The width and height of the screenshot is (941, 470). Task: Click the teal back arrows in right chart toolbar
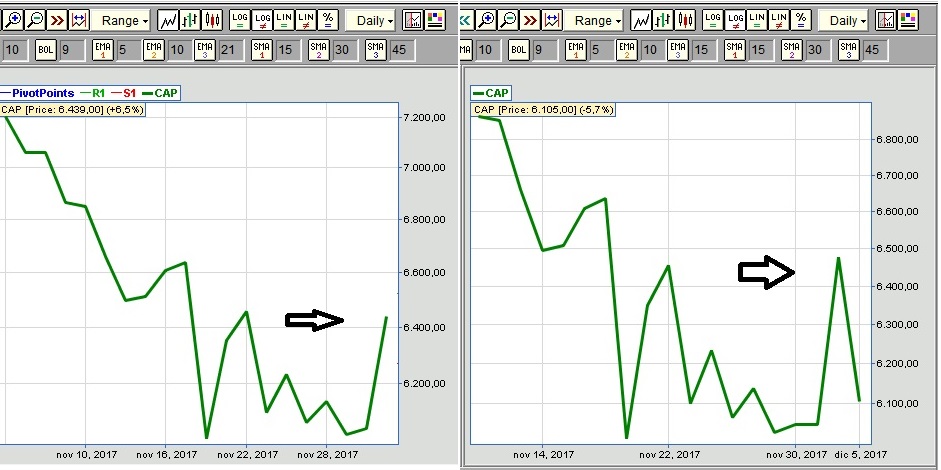466,20
